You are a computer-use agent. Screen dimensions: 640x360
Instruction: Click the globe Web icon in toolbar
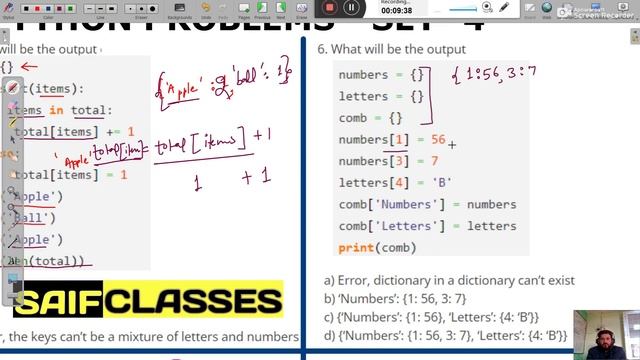547,7
